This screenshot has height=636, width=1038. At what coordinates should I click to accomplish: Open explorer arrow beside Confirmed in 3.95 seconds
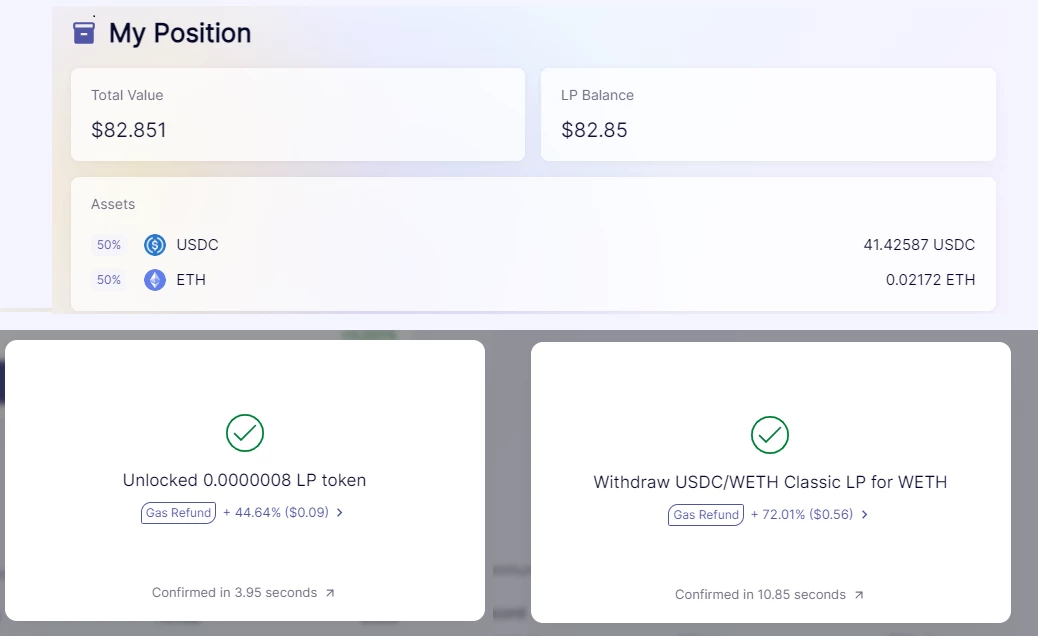click(x=330, y=593)
